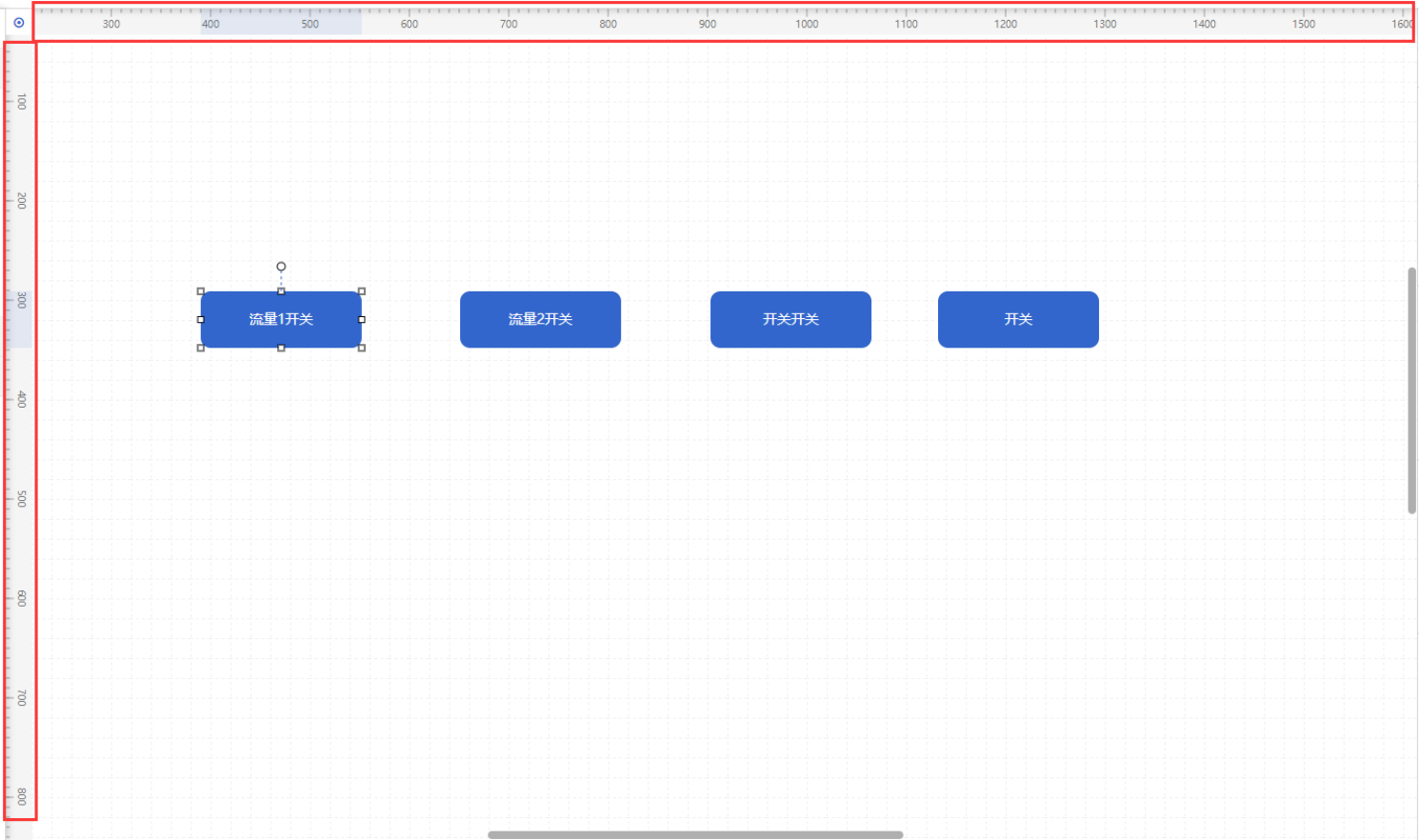
Task: Click the rotation handle above 流量1开关
Action: (281, 267)
